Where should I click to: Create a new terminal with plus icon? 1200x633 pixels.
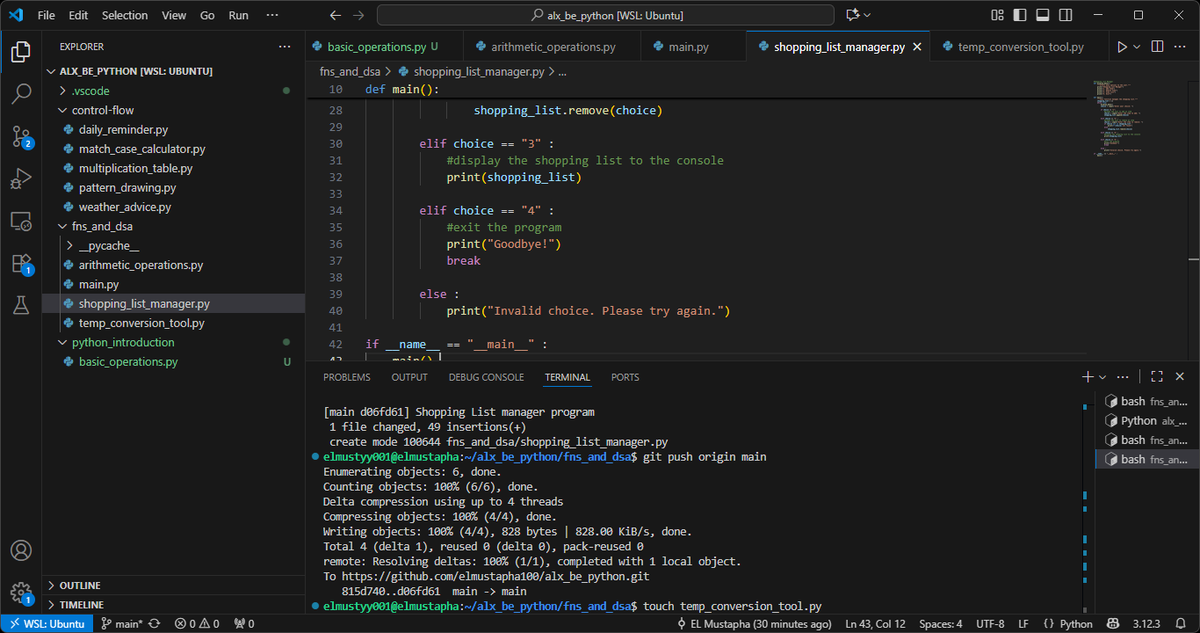pyautogui.click(x=1088, y=377)
